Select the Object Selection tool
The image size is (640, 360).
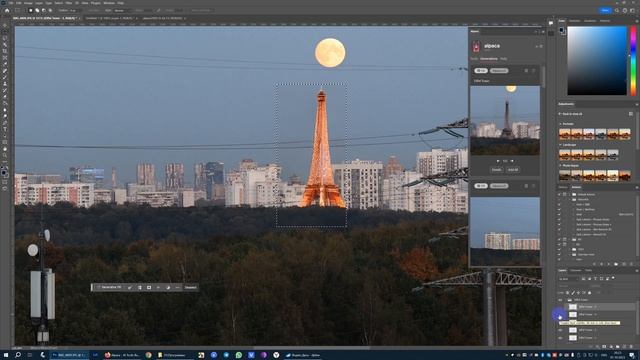pos(5,44)
